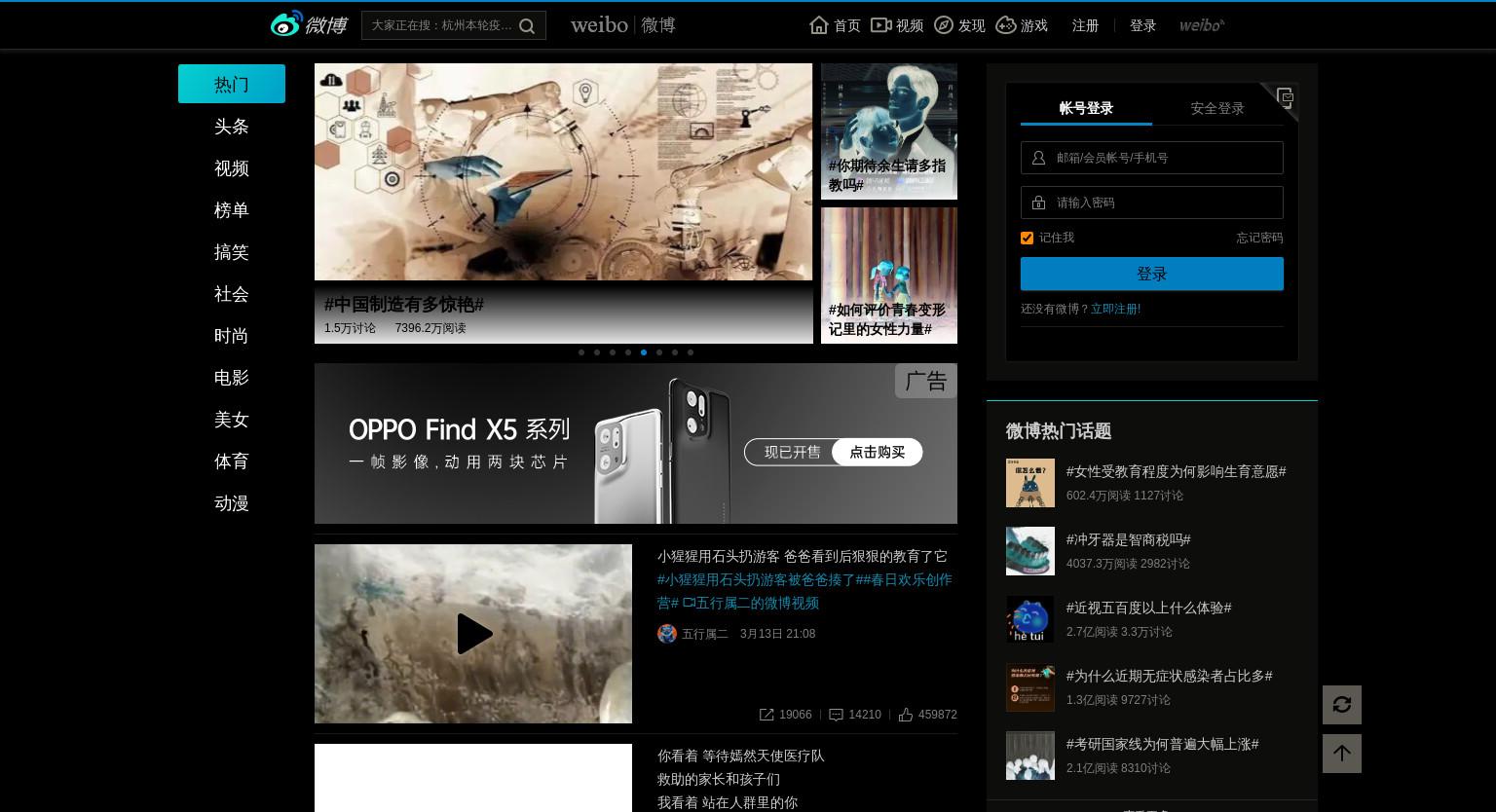Switch to QR code login corner icon
The image size is (1496, 812).
(1284, 98)
